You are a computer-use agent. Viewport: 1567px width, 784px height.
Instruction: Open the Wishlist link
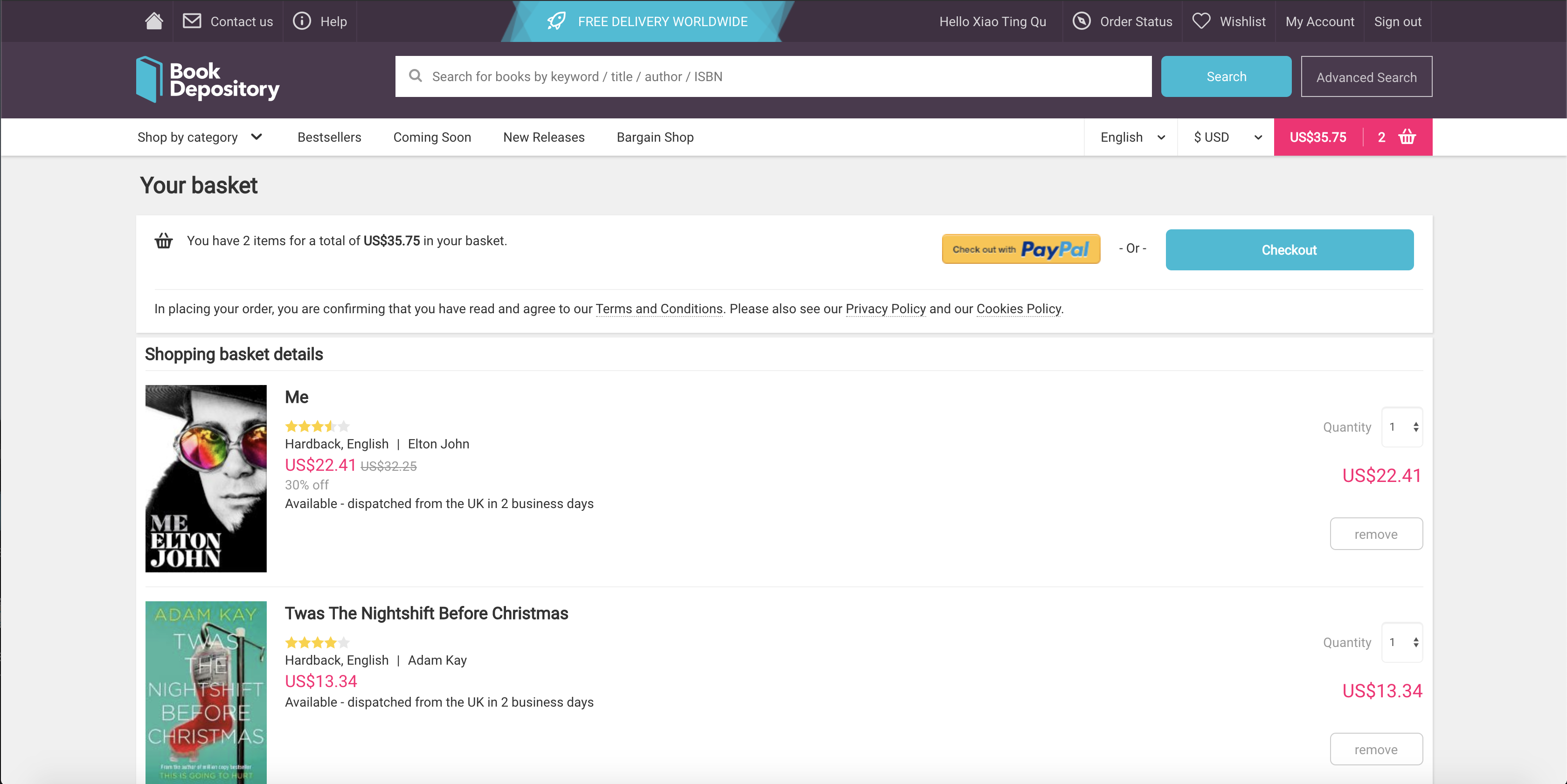pyautogui.click(x=1242, y=22)
